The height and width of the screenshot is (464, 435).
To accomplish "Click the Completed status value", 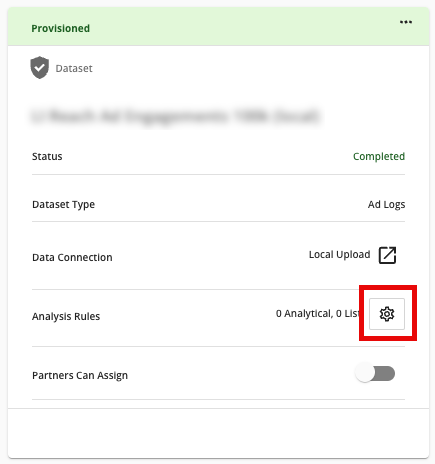I will click(379, 156).
